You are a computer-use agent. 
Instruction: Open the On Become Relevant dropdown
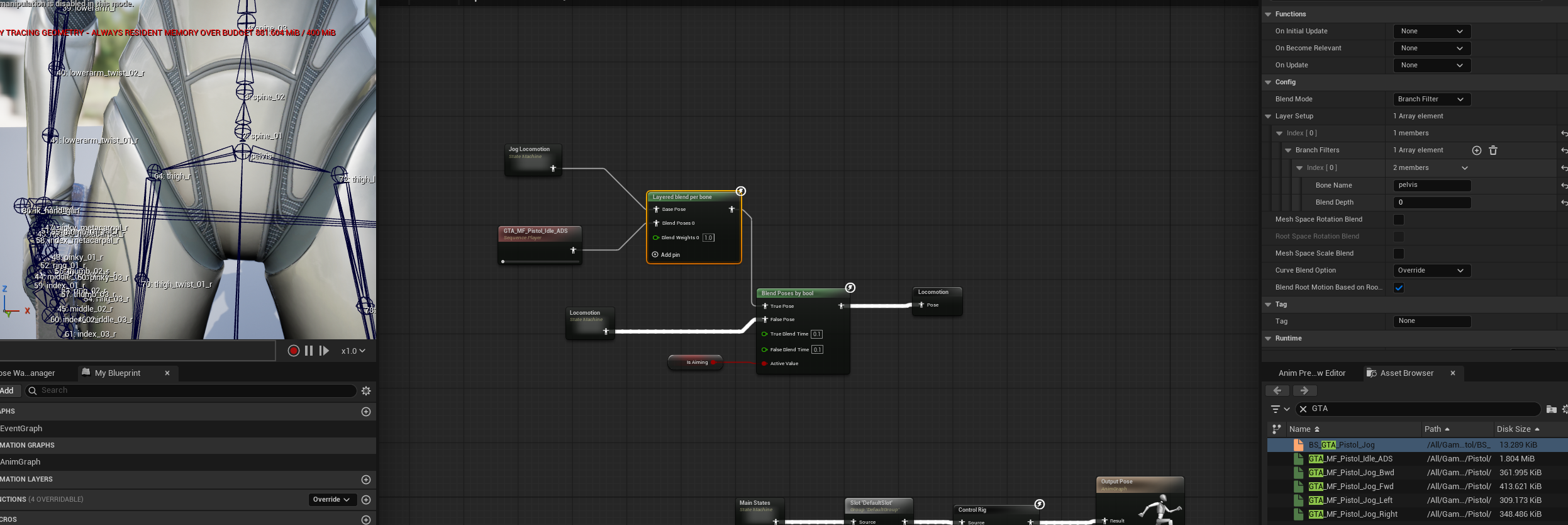point(1432,48)
